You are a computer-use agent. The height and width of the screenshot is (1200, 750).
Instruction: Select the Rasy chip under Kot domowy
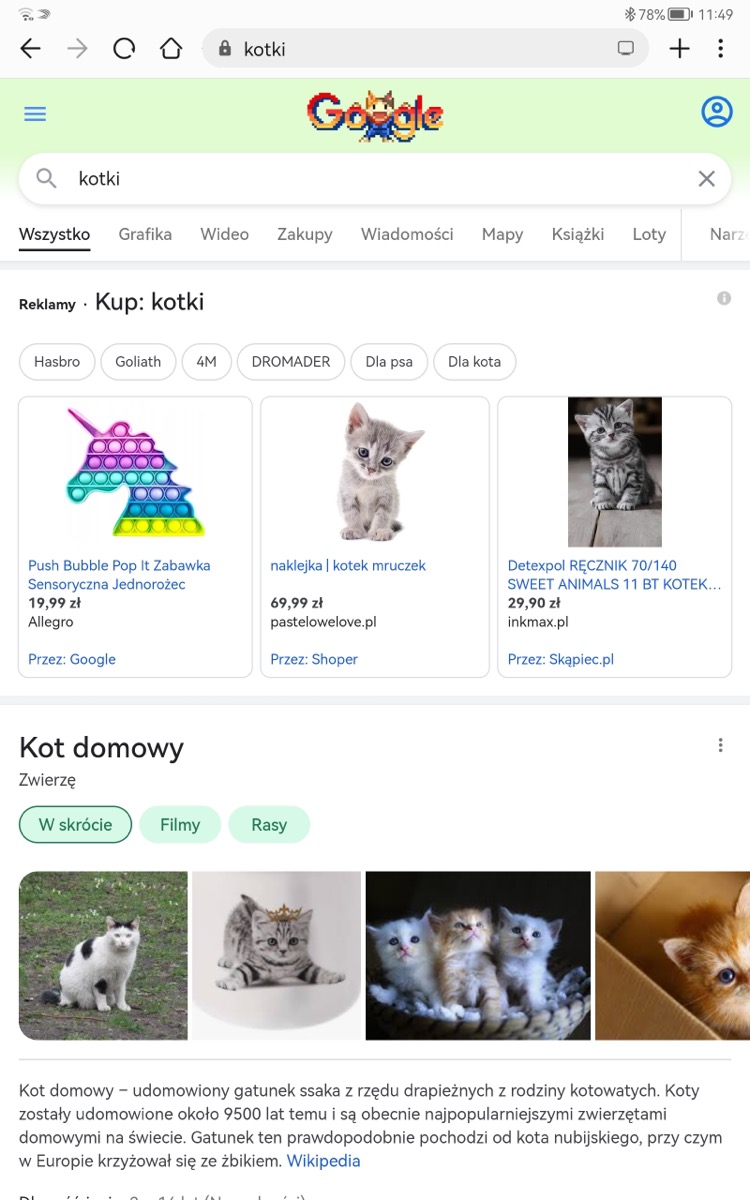click(269, 825)
